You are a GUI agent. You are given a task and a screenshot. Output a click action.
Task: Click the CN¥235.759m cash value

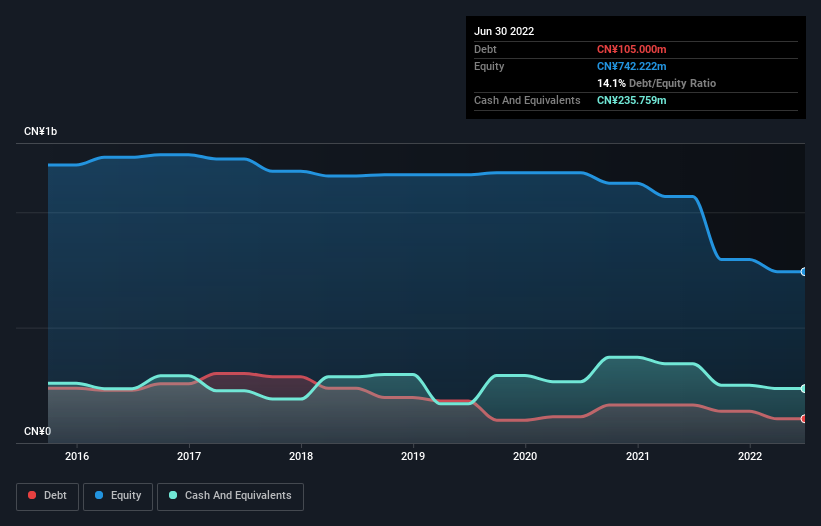631,100
